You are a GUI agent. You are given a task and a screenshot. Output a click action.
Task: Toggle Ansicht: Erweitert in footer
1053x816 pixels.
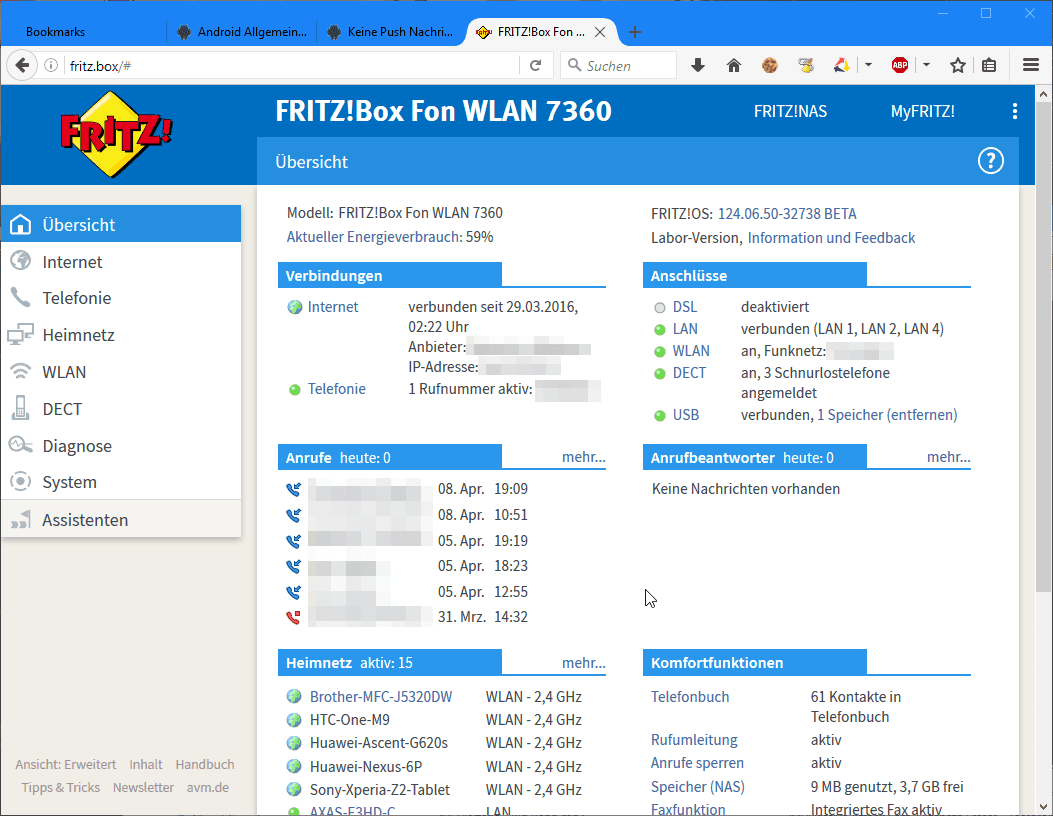tap(66, 764)
